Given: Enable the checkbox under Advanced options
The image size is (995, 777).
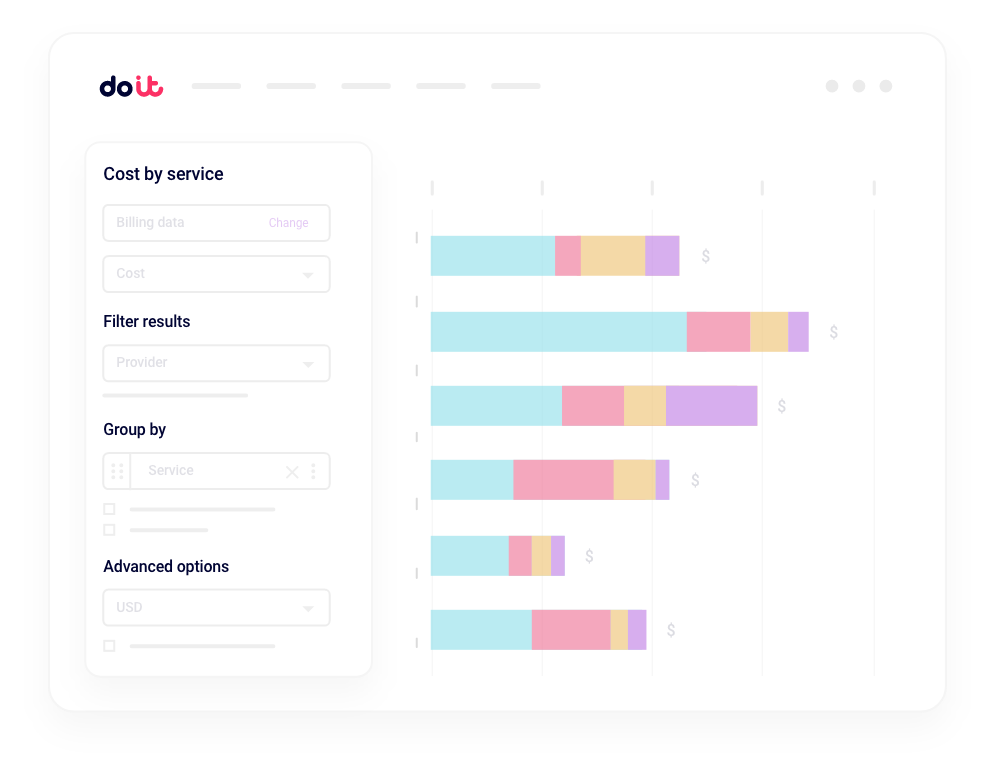Looking at the screenshot, I should pos(109,646).
